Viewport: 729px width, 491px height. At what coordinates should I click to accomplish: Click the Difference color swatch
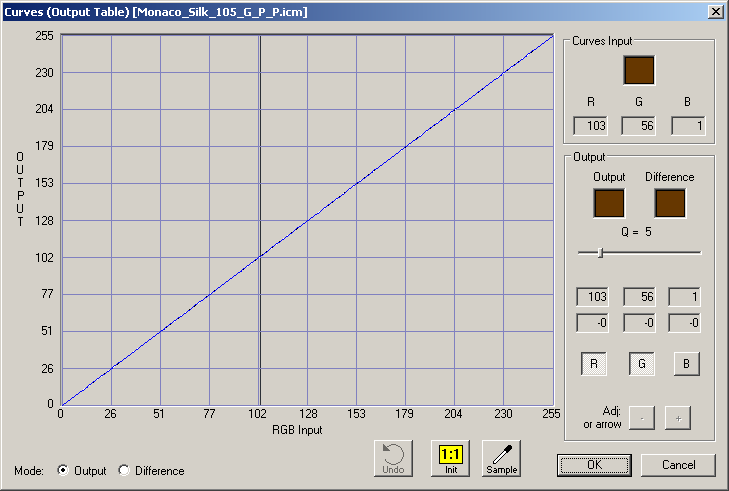[x=670, y=203]
